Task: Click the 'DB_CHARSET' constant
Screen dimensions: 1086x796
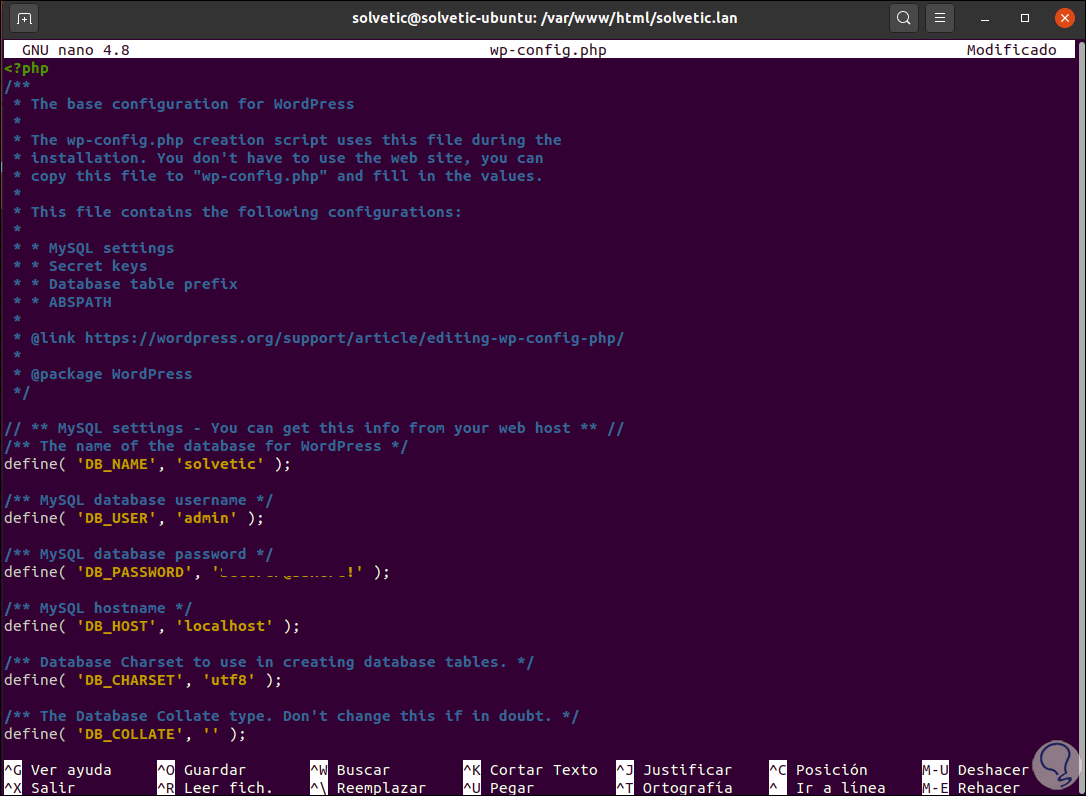Action: point(130,680)
